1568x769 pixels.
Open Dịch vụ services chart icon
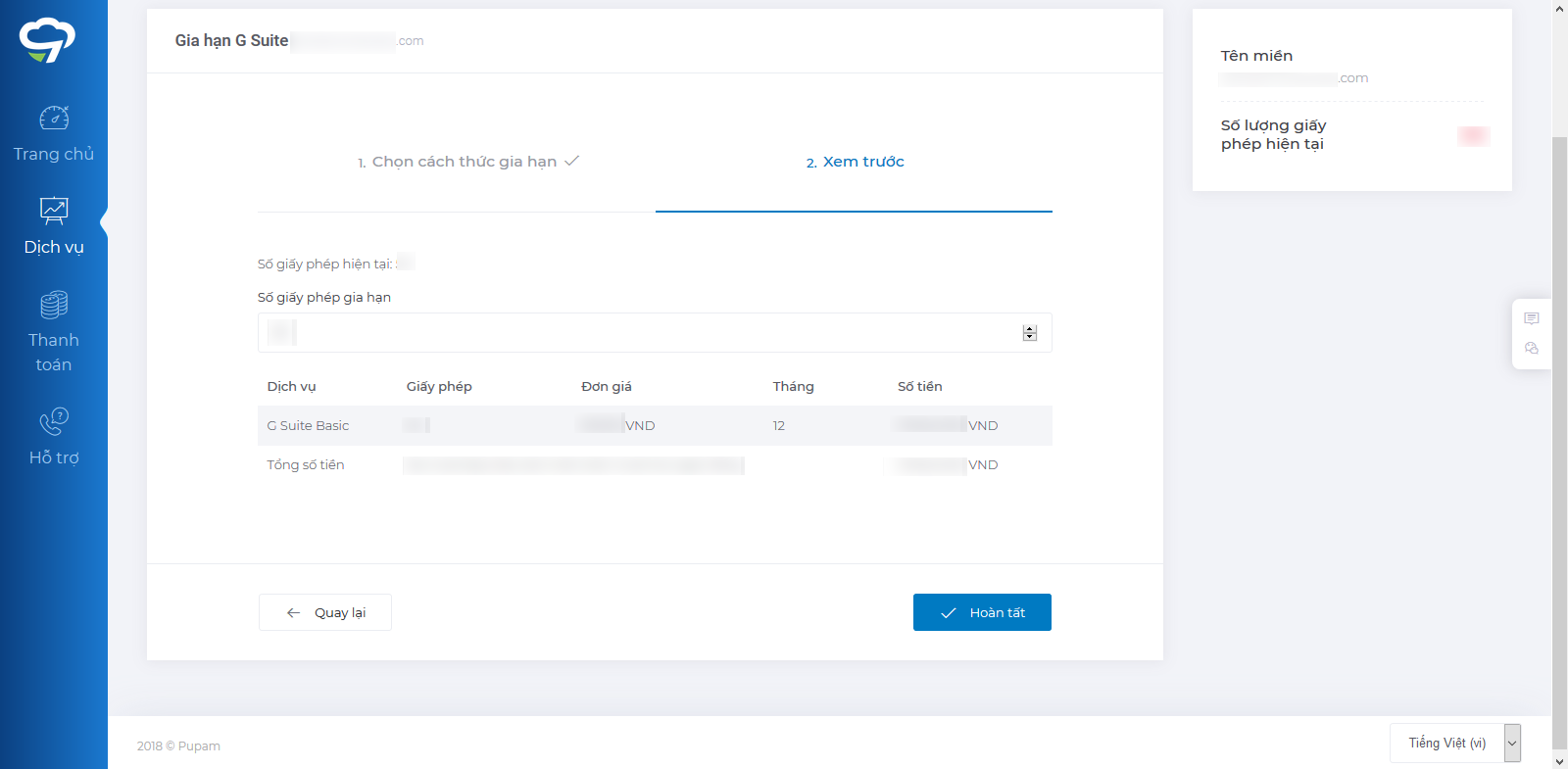pos(54,211)
